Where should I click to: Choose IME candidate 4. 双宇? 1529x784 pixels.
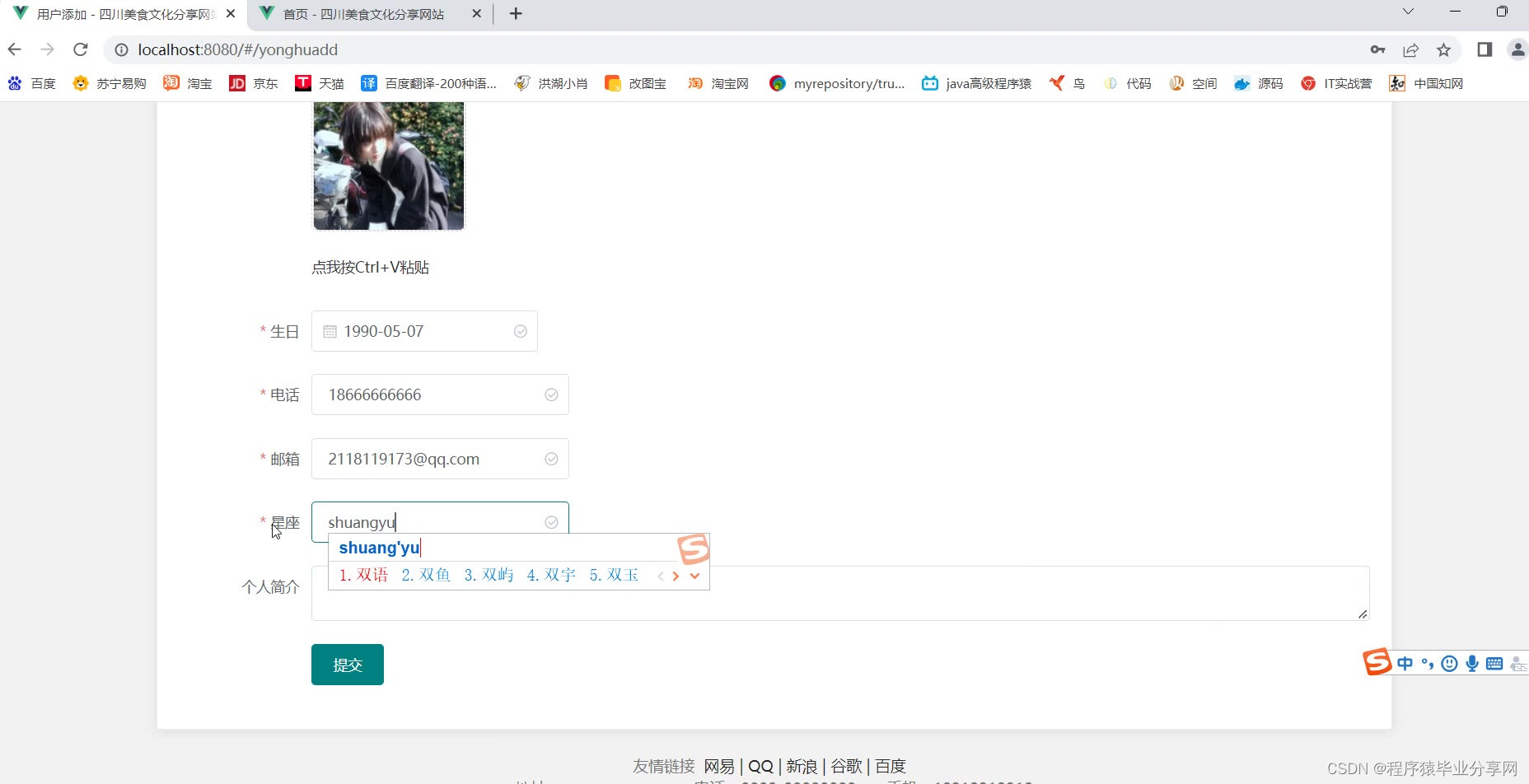click(x=551, y=575)
